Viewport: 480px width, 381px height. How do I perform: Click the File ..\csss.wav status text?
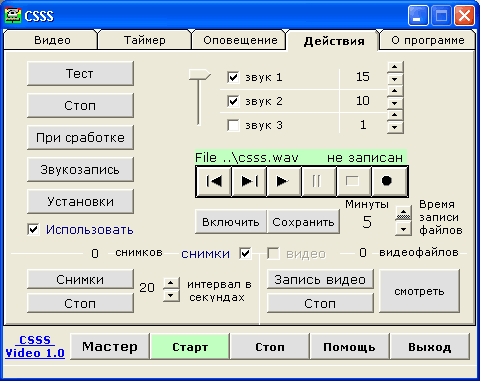(247, 157)
